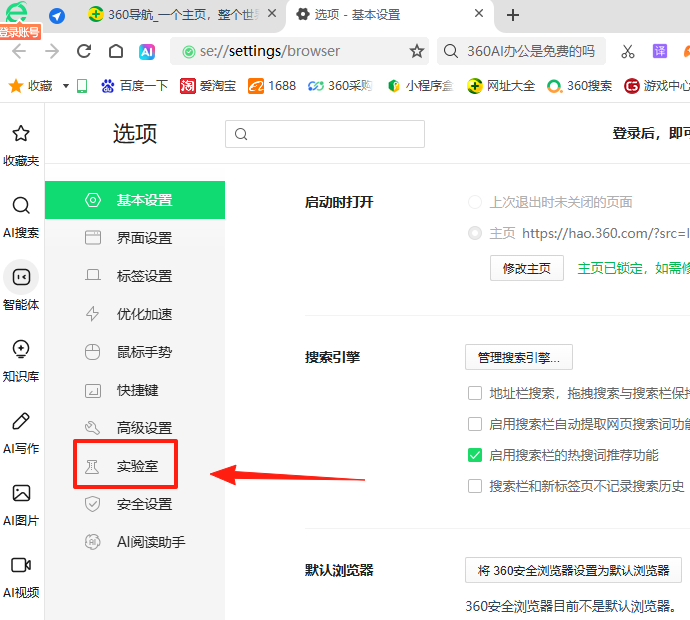Select 鼠标手势 in settings menu
690x620 pixels.
(135, 352)
